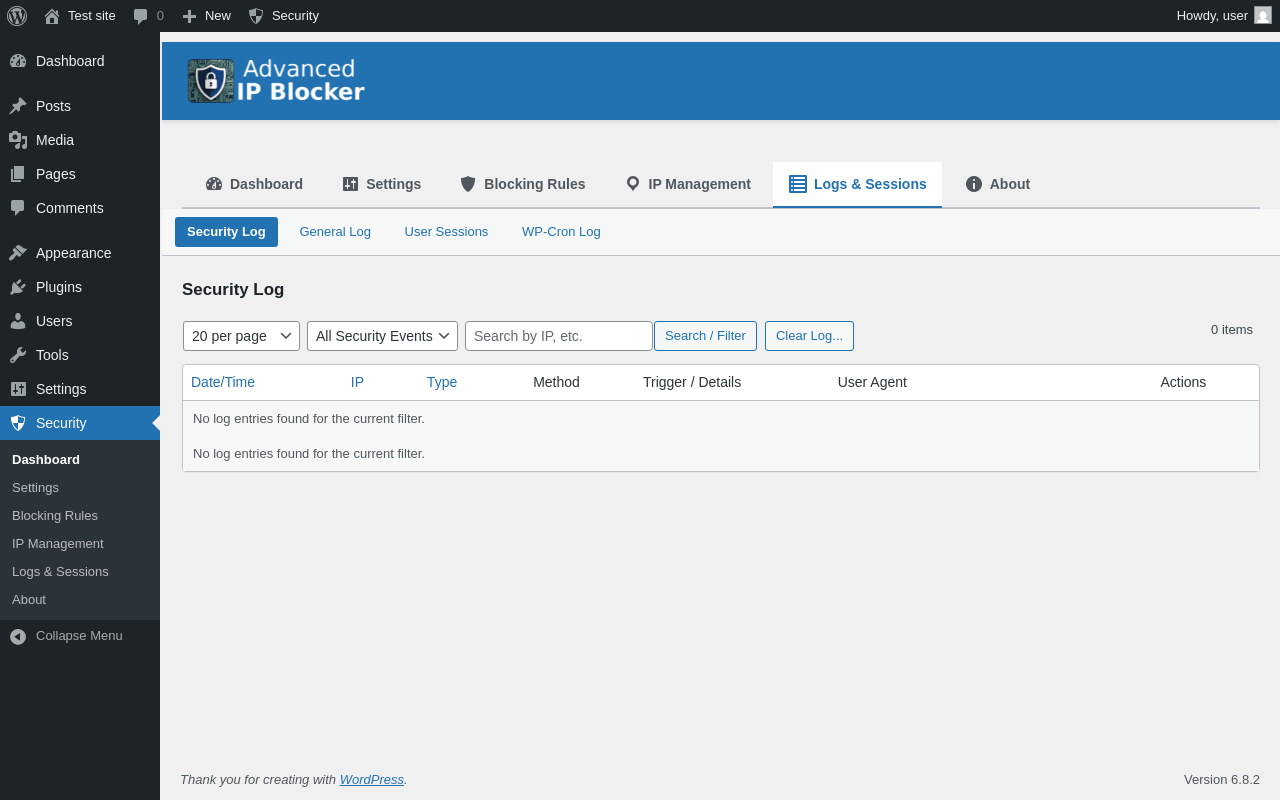
Task: Click the Settings tab sliders icon
Action: tap(350, 184)
